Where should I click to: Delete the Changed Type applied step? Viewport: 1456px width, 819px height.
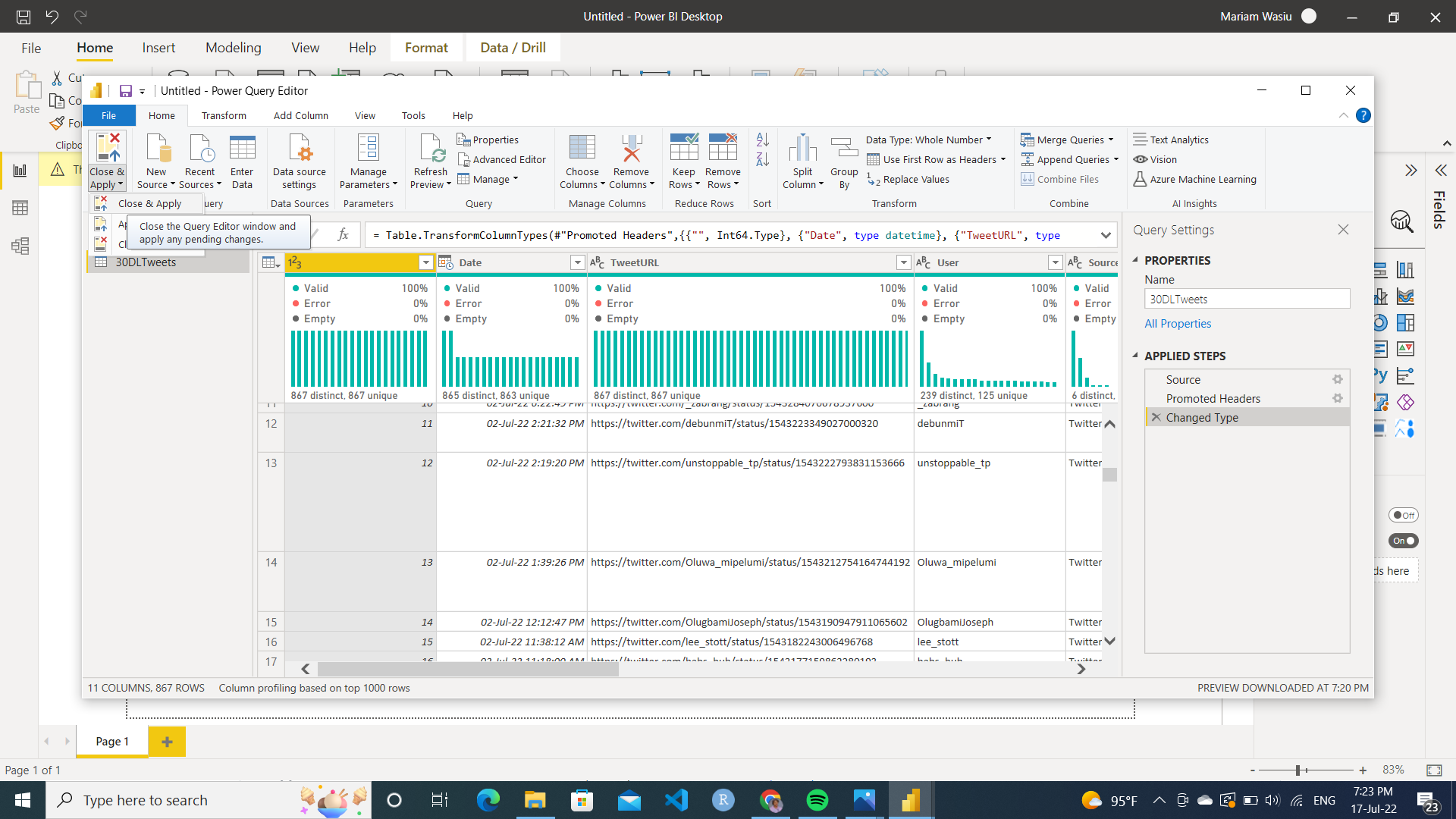1156,417
